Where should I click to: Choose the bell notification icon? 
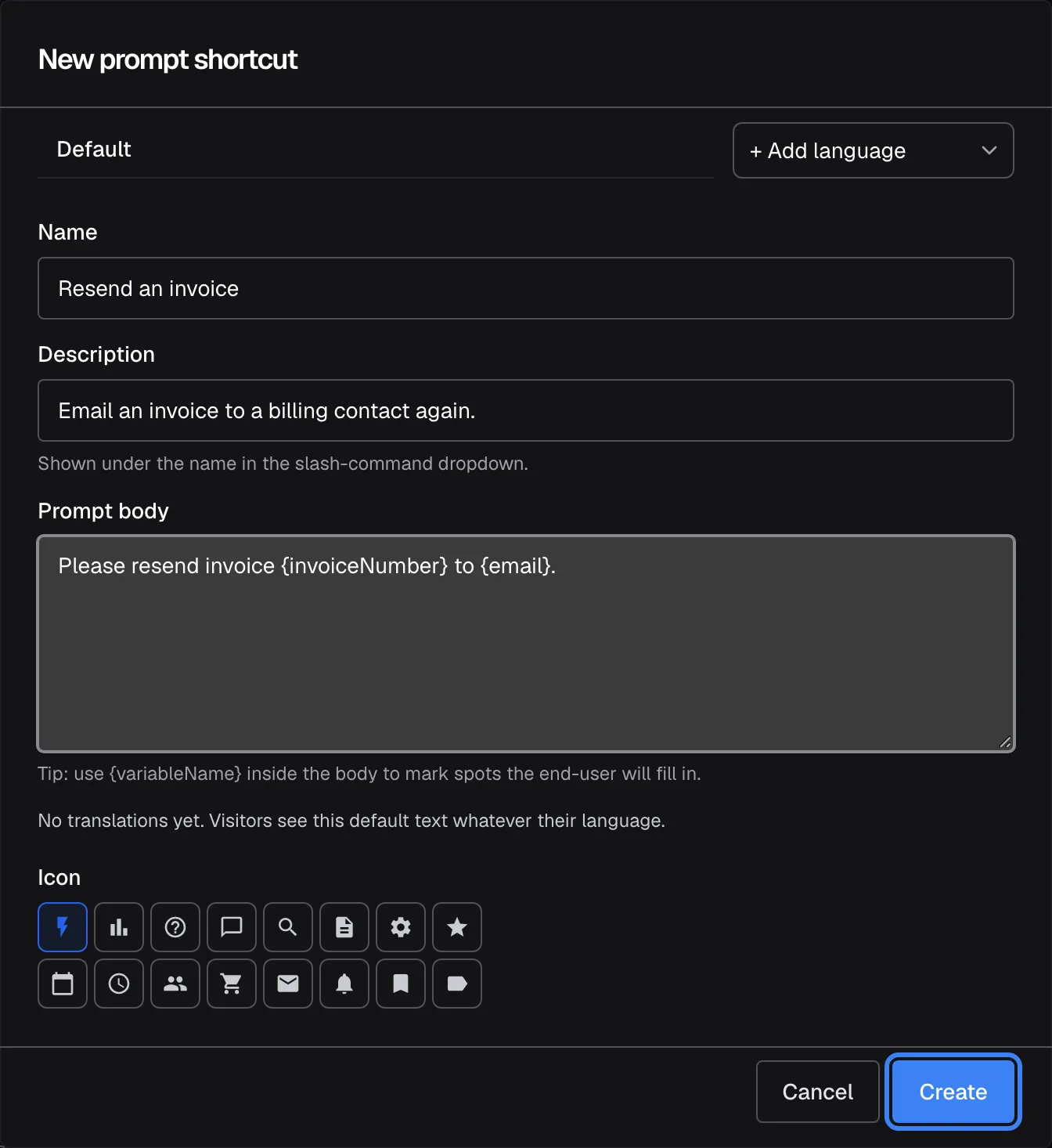click(x=344, y=984)
